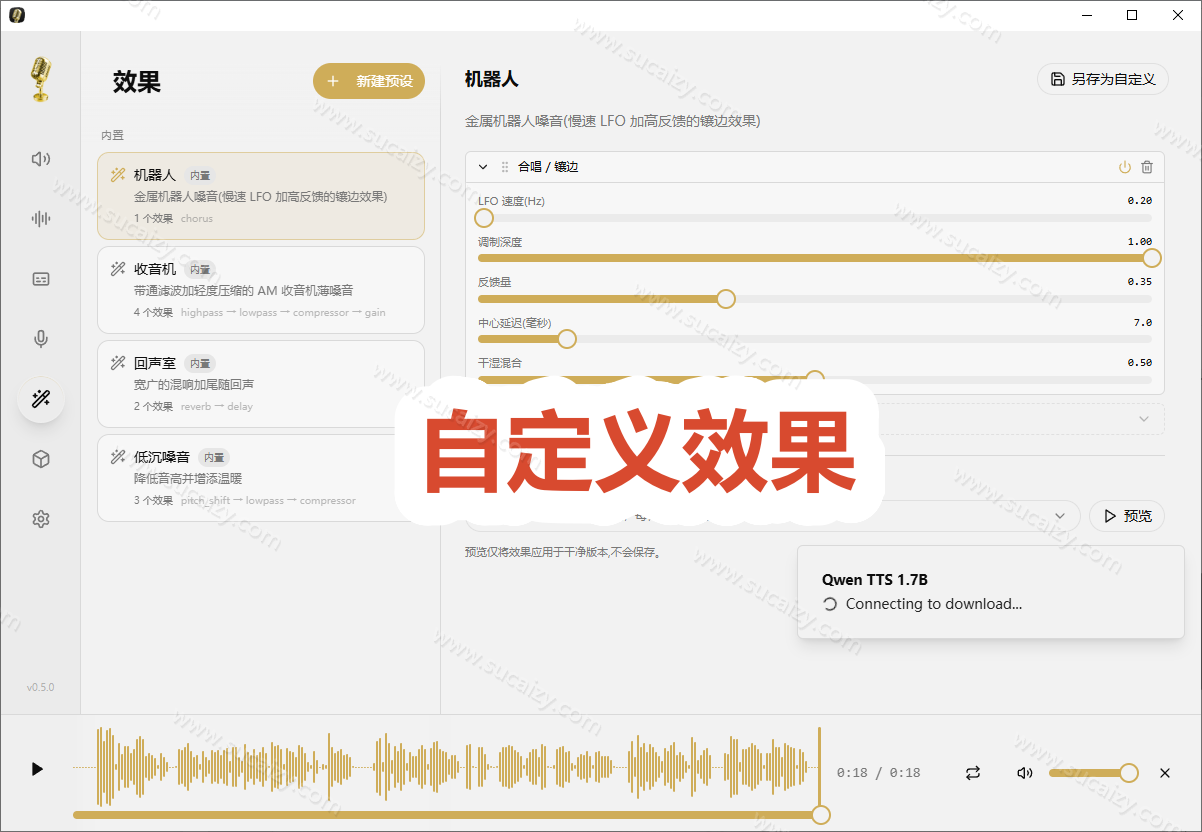This screenshot has width=1202, height=832.
Task: Minimize the application window
Action: [1086, 15]
